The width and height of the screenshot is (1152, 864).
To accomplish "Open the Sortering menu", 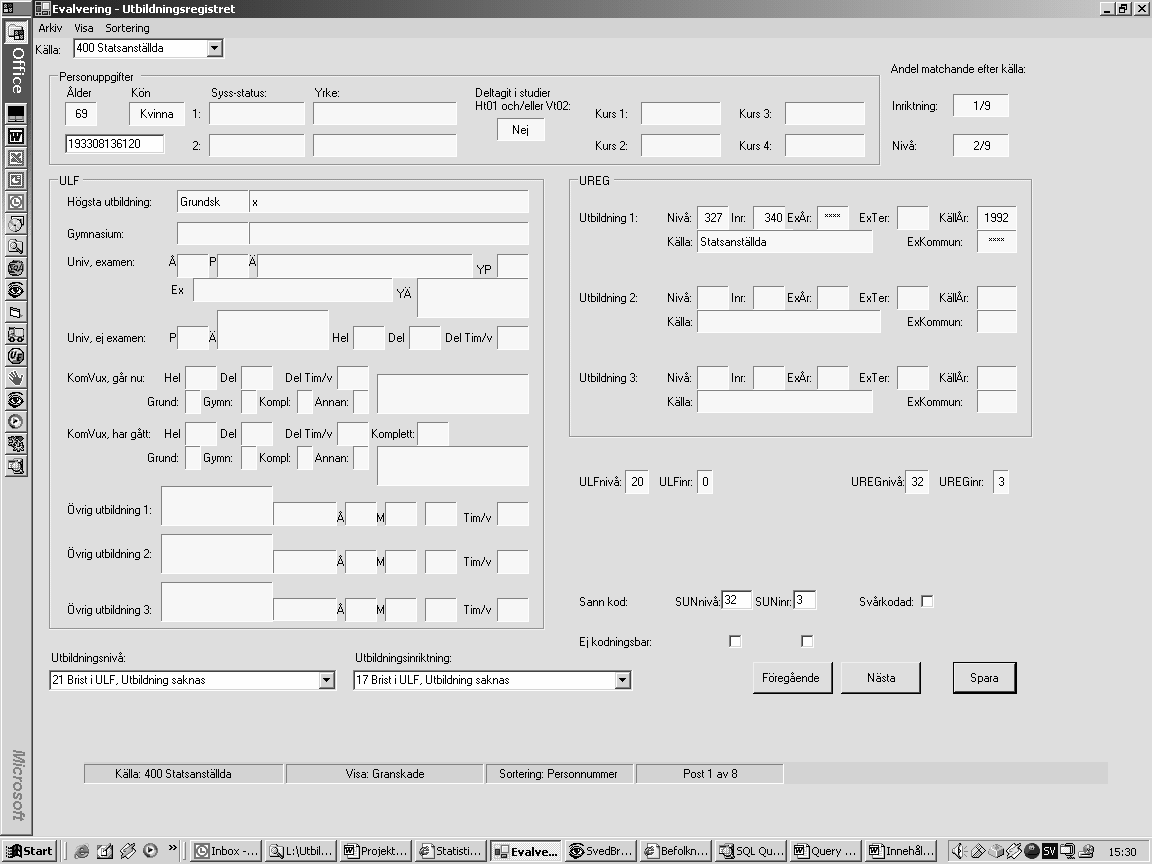I will tap(127, 28).
